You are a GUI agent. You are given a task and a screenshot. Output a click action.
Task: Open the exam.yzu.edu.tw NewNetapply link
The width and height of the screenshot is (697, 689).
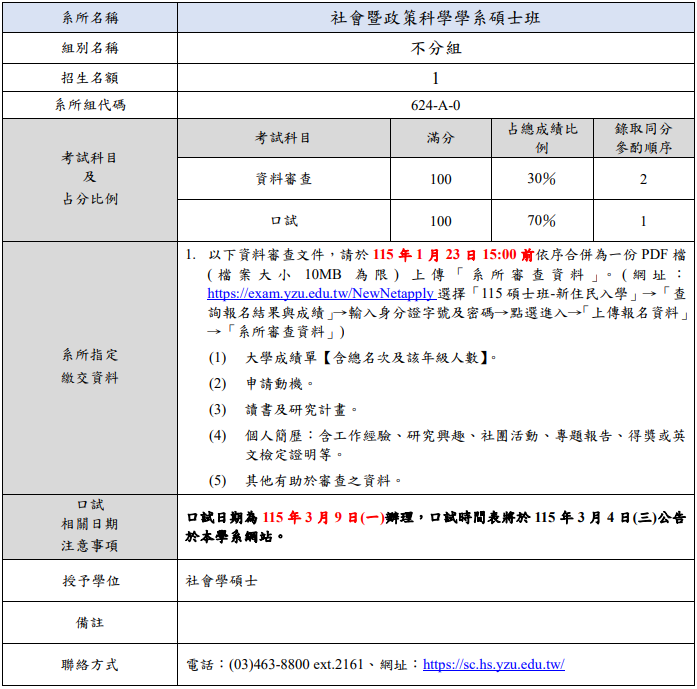320,294
